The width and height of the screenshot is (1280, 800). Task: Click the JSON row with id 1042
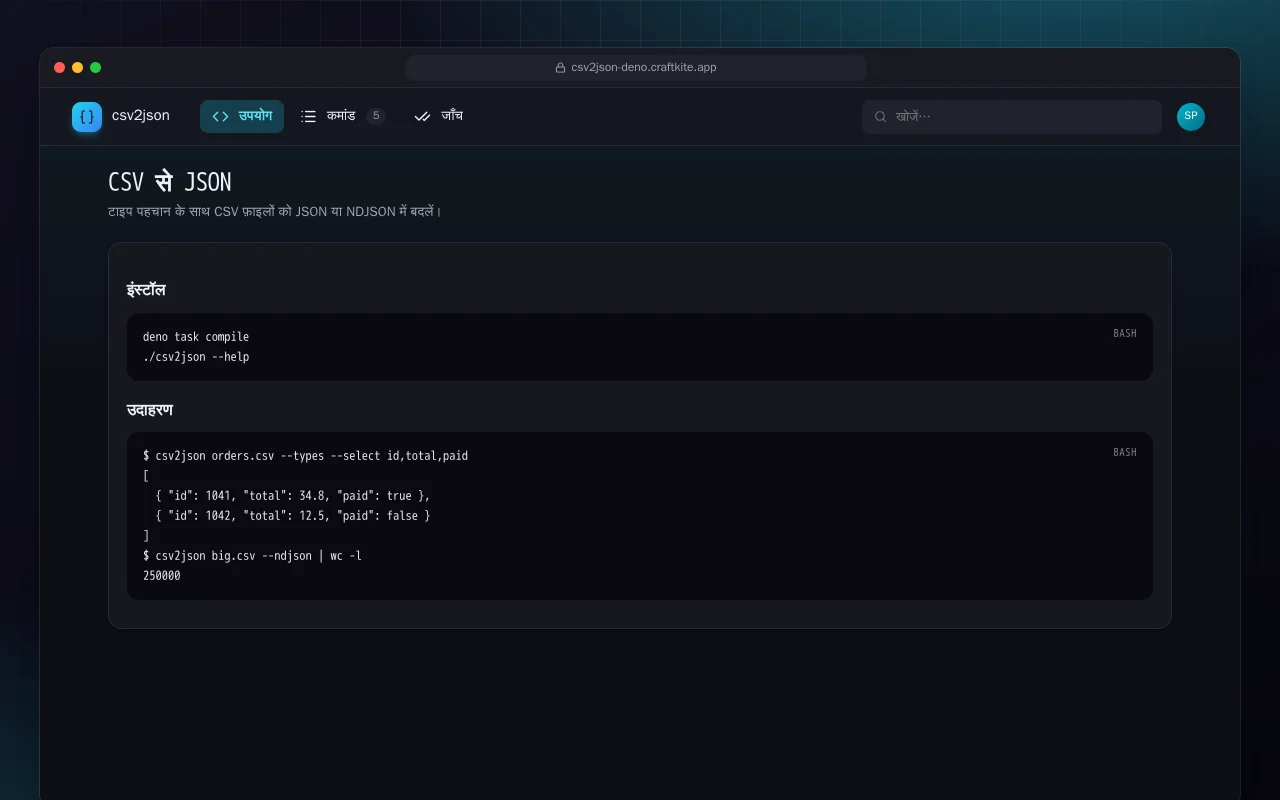tap(293, 516)
